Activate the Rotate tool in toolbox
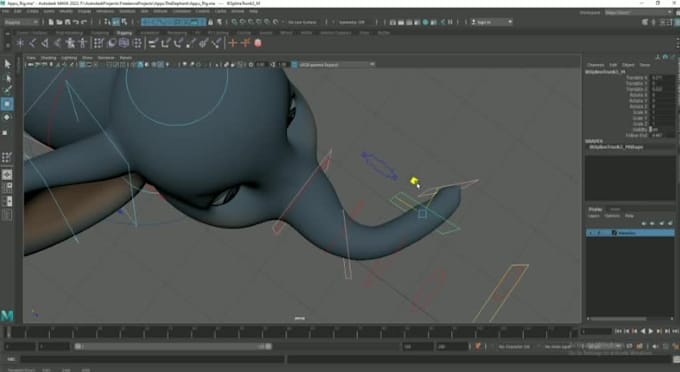 [7, 117]
